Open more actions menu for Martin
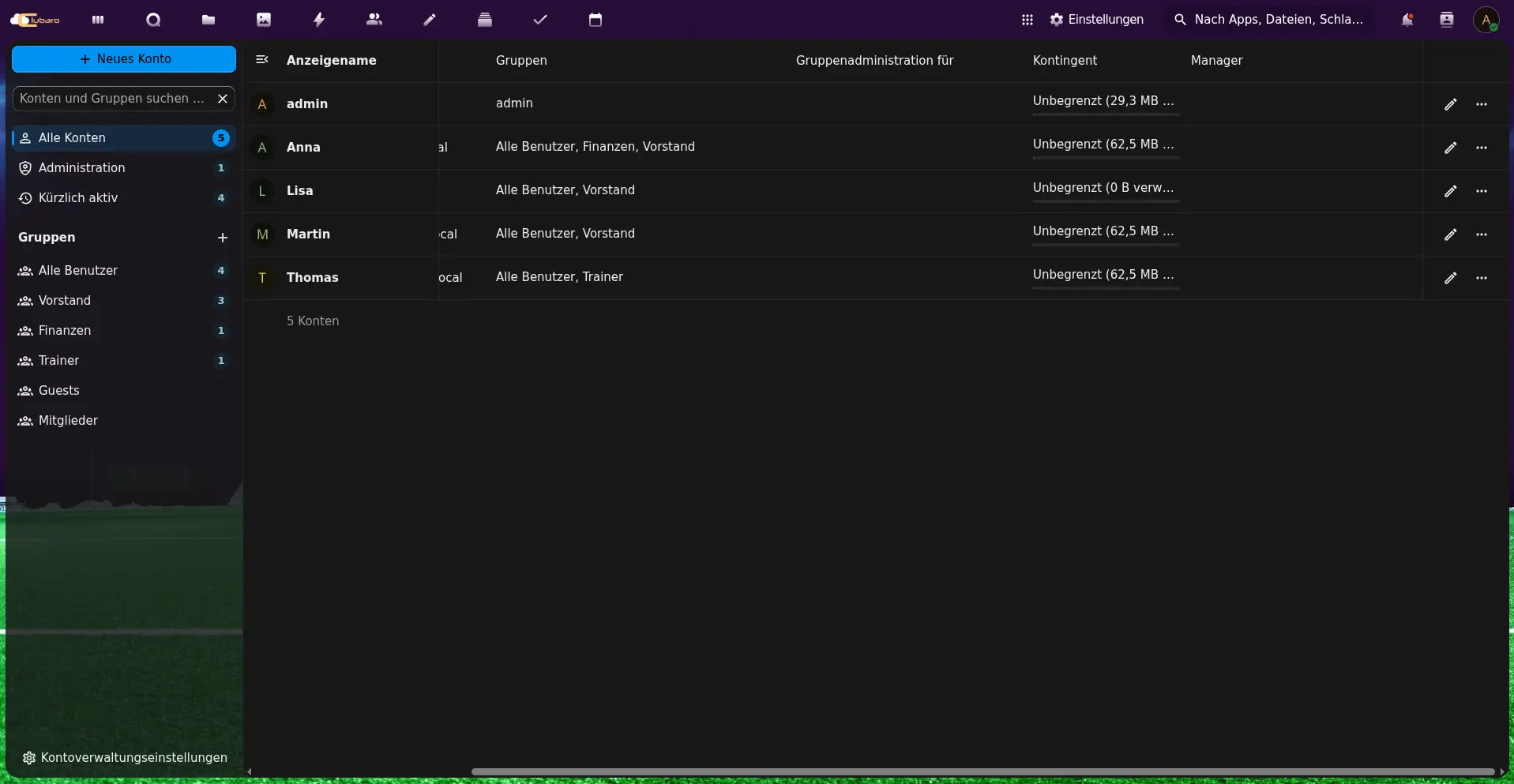This screenshot has height=784, width=1514. (1482, 234)
